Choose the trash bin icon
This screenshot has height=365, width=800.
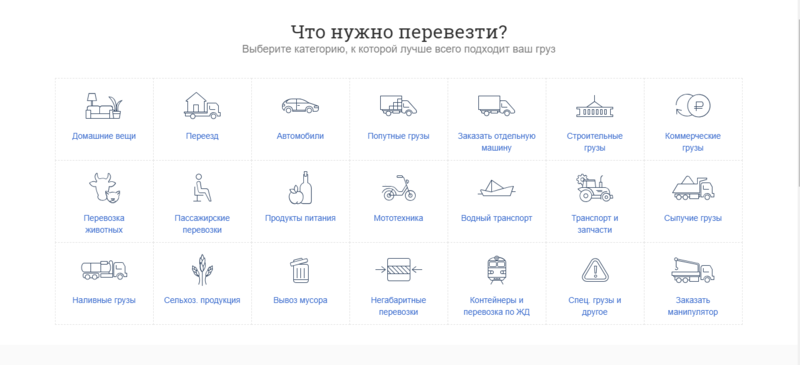tap(300, 270)
